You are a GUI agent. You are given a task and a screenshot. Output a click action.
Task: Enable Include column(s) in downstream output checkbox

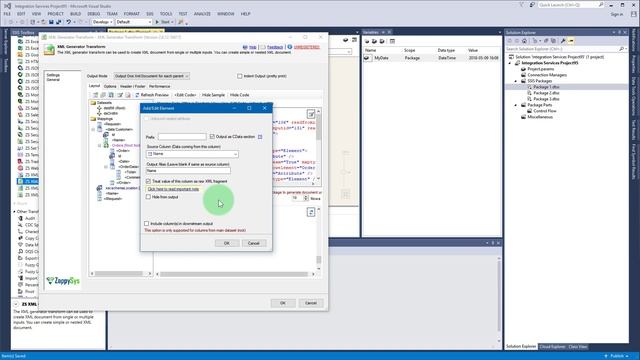point(147,224)
